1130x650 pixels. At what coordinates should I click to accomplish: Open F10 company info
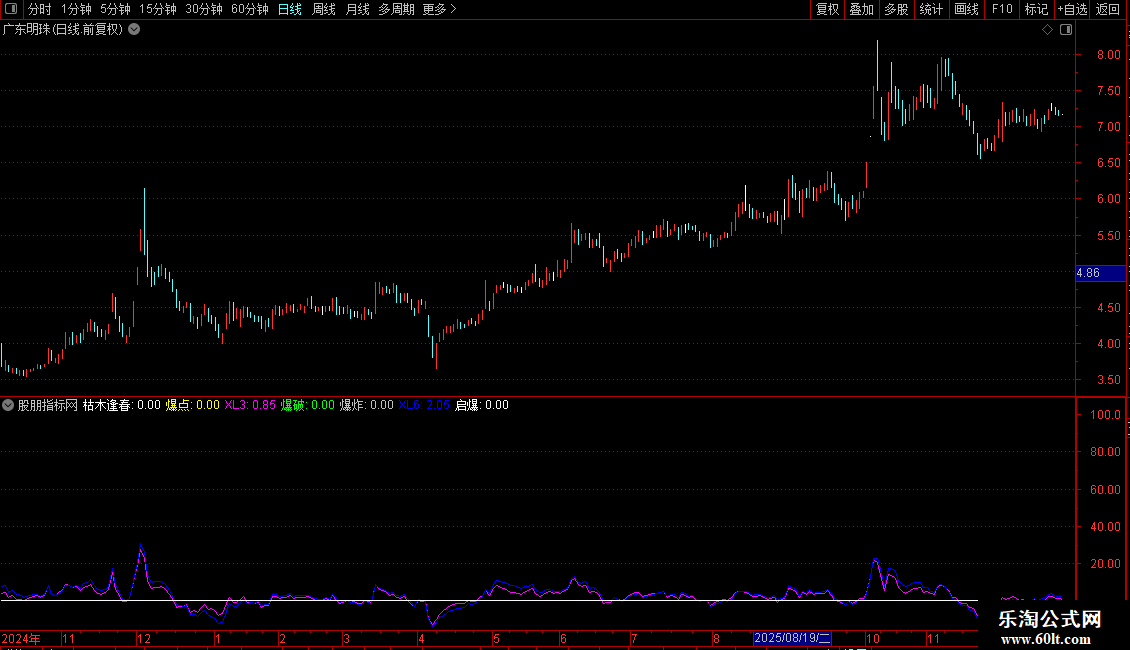[1002, 9]
